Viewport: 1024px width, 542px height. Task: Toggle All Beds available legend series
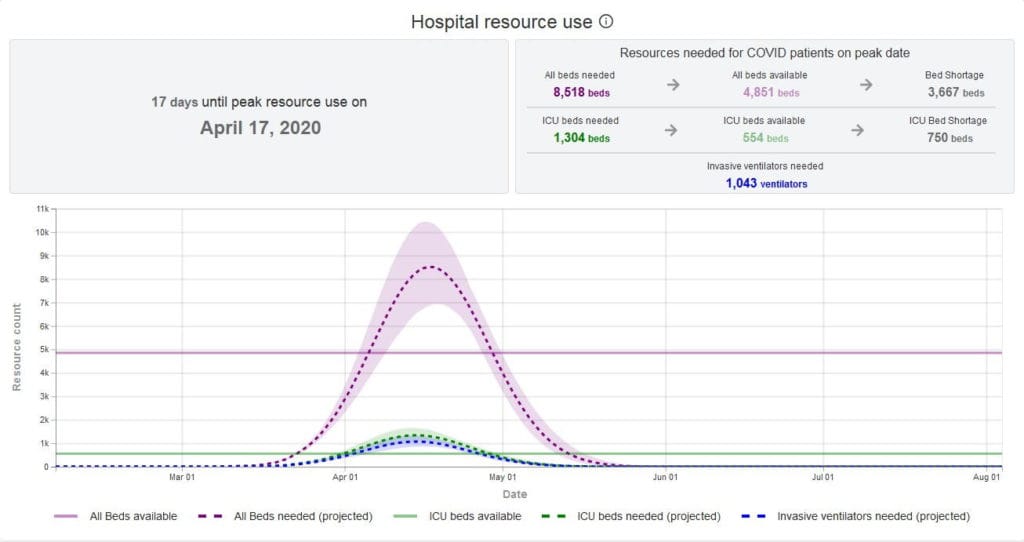[x=116, y=516]
